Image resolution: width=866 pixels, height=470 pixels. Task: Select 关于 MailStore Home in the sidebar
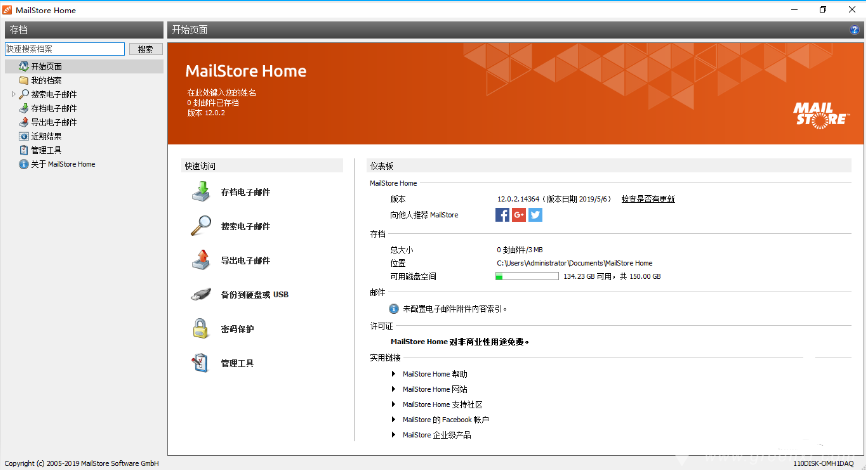coord(63,164)
